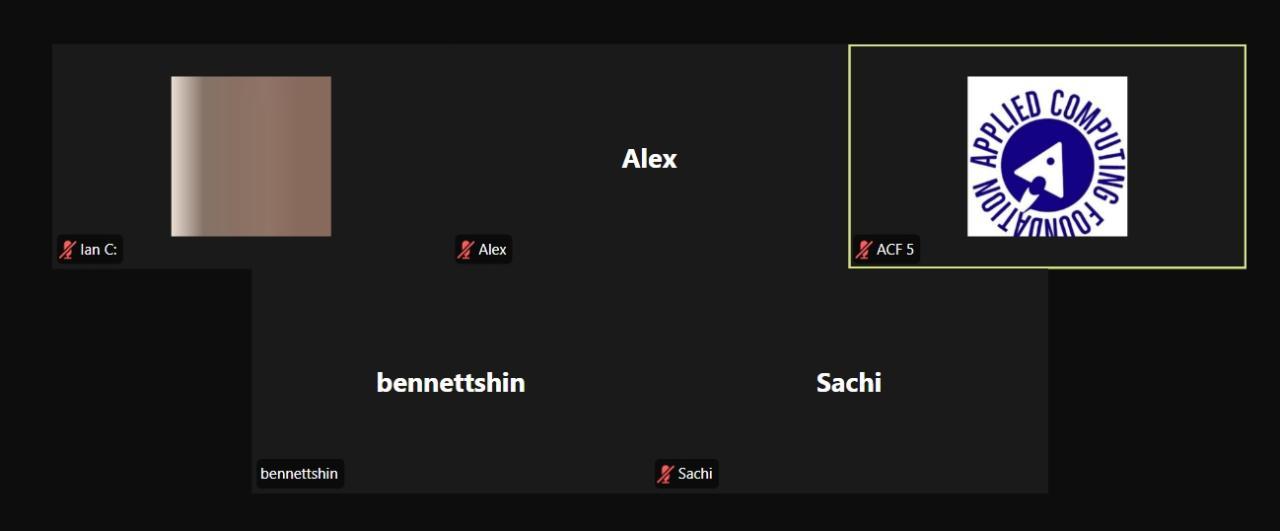This screenshot has width=1280, height=531.
Task: Click the large "bennettshin" name in tile center
Action: (450, 383)
